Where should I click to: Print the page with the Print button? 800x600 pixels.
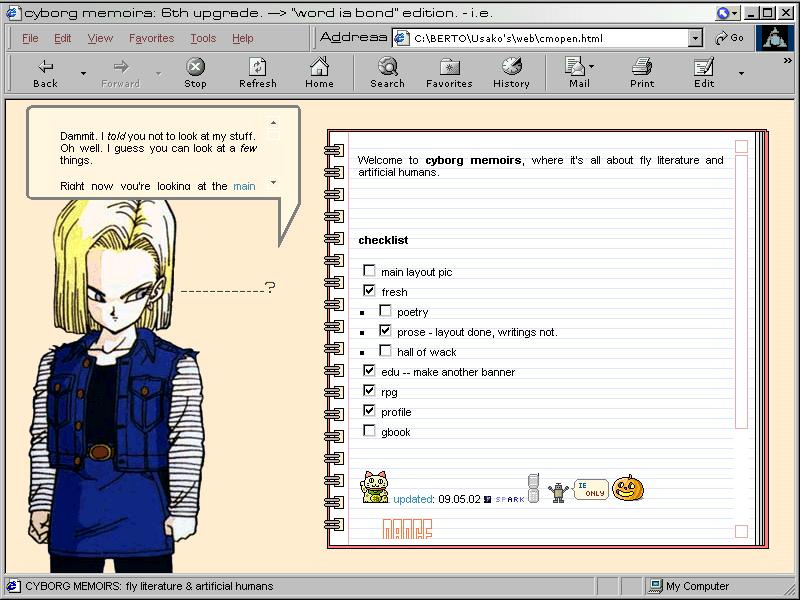[x=642, y=73]
